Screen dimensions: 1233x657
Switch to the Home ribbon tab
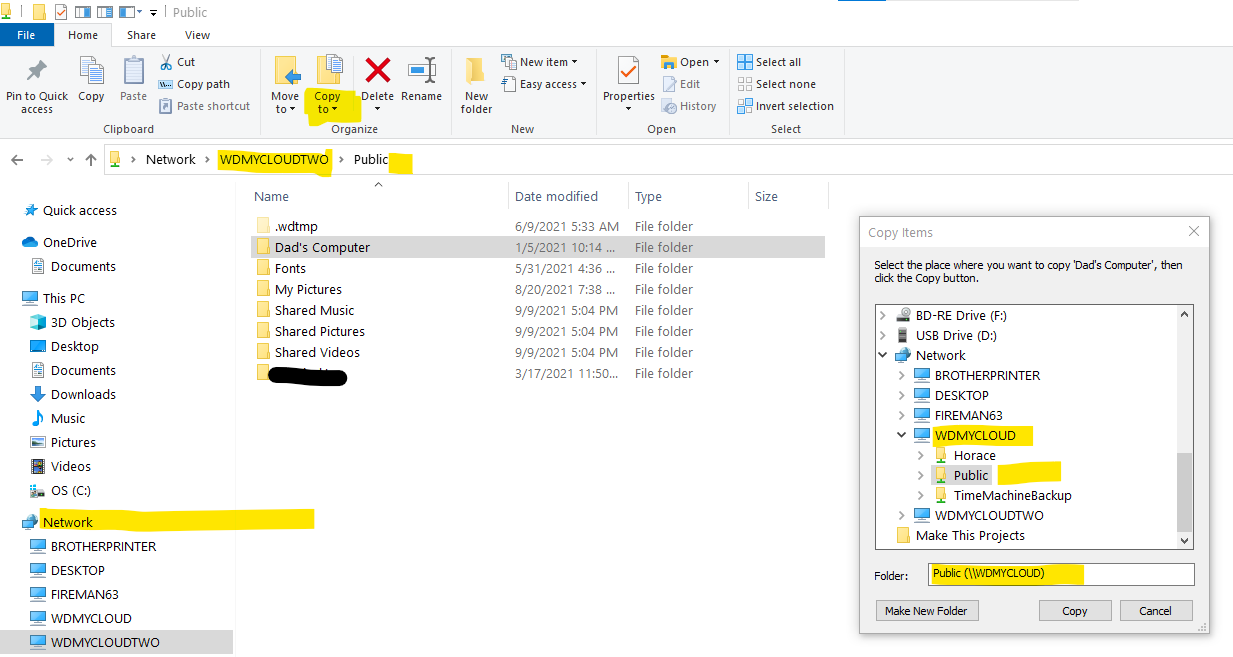point(83,35)
